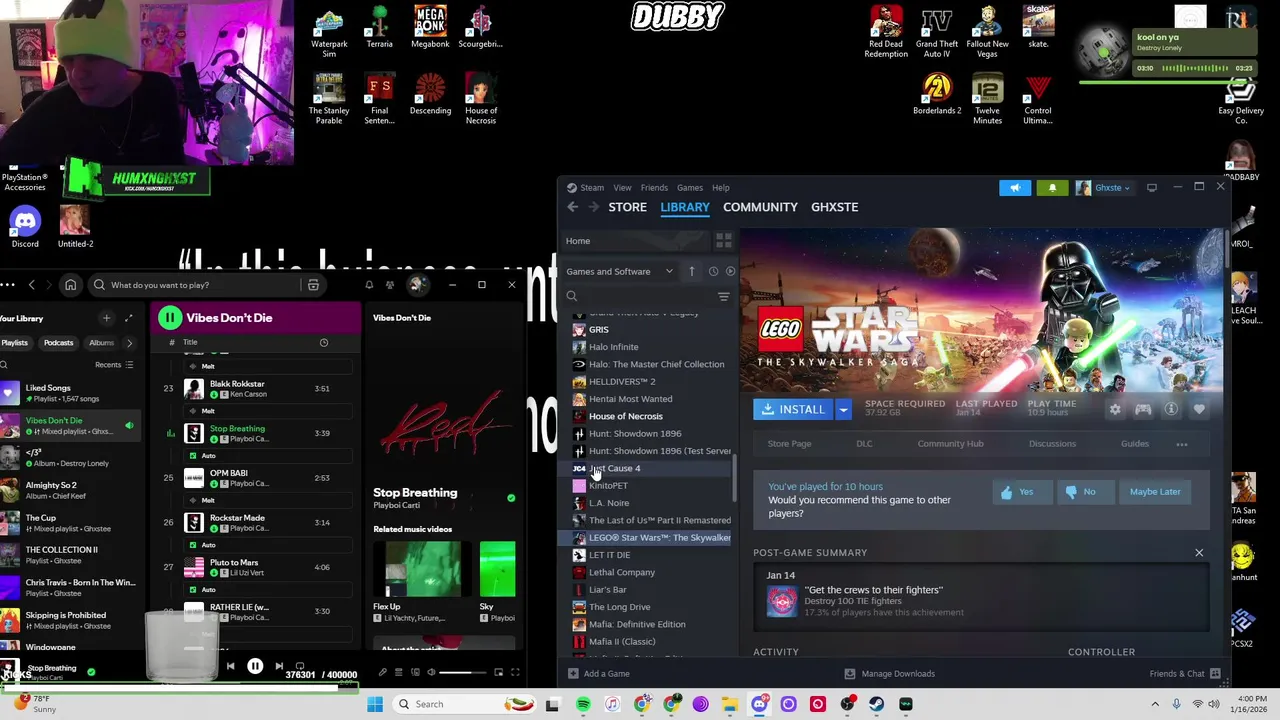Screen dimensions: 1280x720
Task: Adjust Spotify volume slider
Action: click(x=463, y=672)
